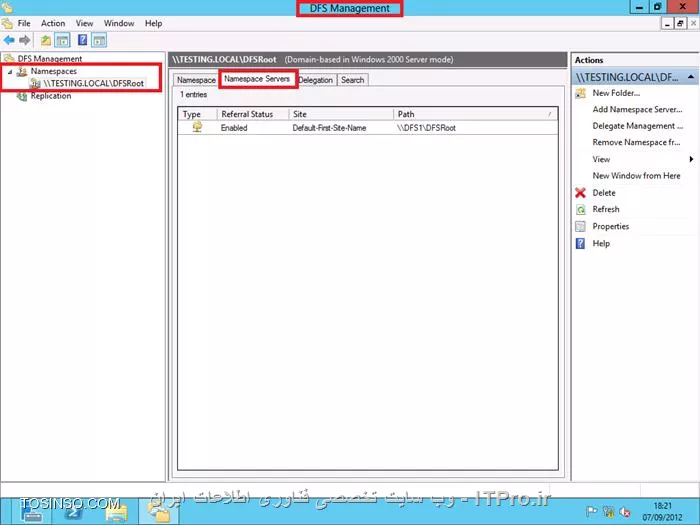Viewport: 700px width, 525px height.
Task: Open Server Manager from the taskbar
Action: [x=32, y=512]
